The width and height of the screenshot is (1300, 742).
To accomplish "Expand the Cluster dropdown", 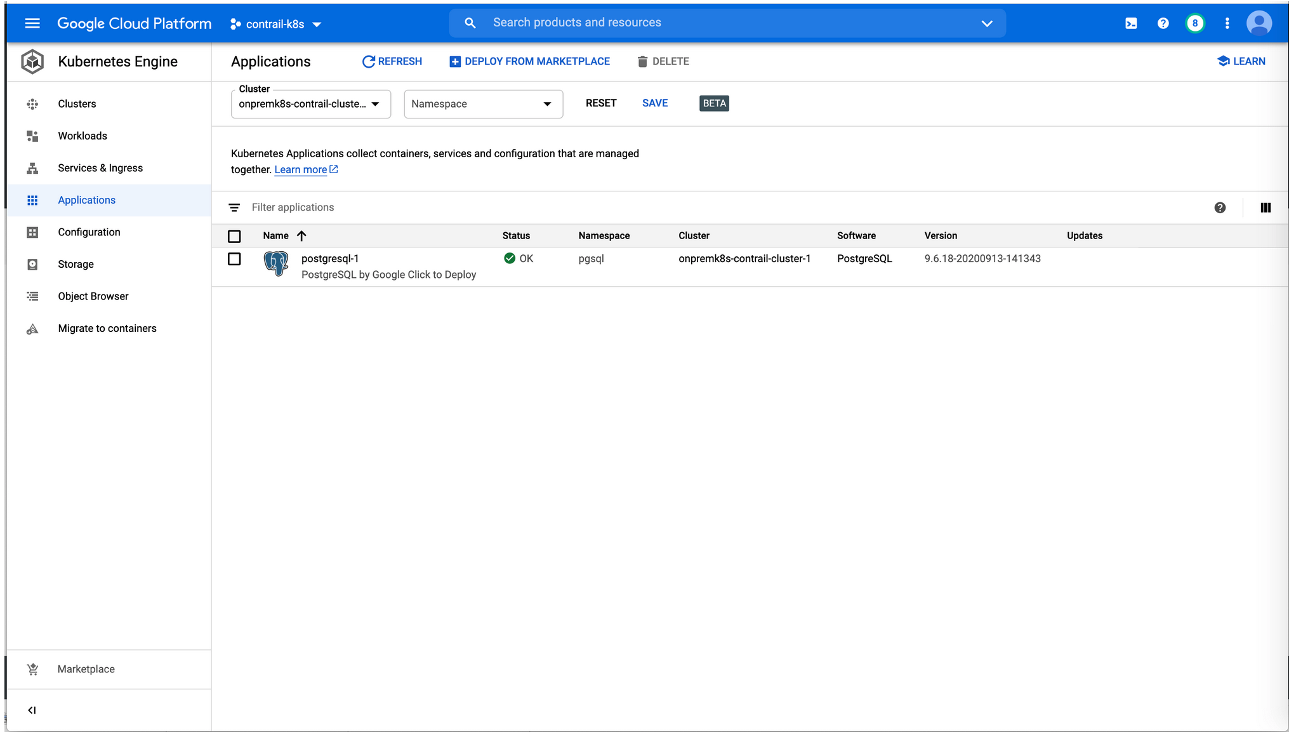I will 311,104.
